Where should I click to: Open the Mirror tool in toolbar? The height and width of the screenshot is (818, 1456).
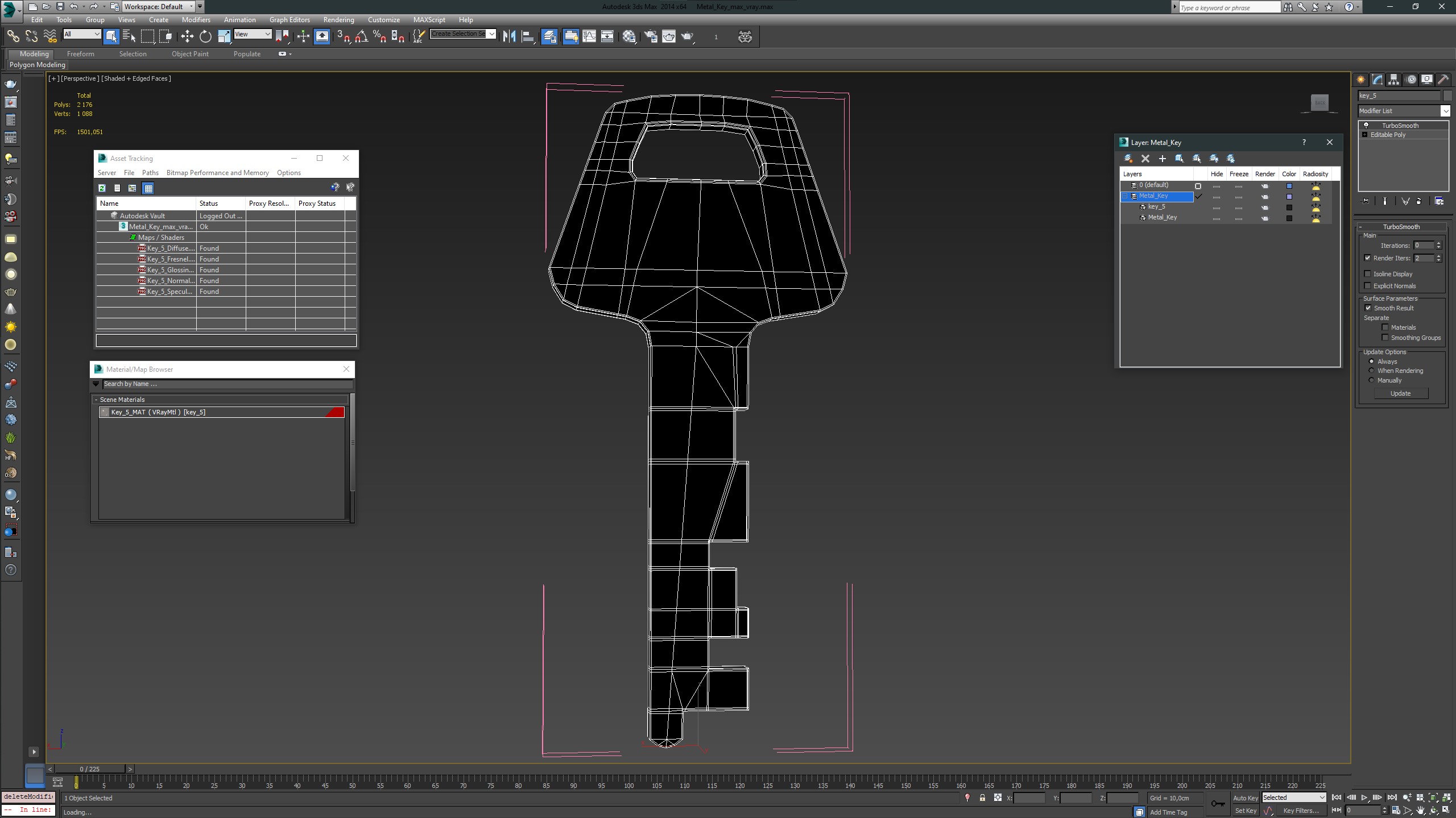509,36
